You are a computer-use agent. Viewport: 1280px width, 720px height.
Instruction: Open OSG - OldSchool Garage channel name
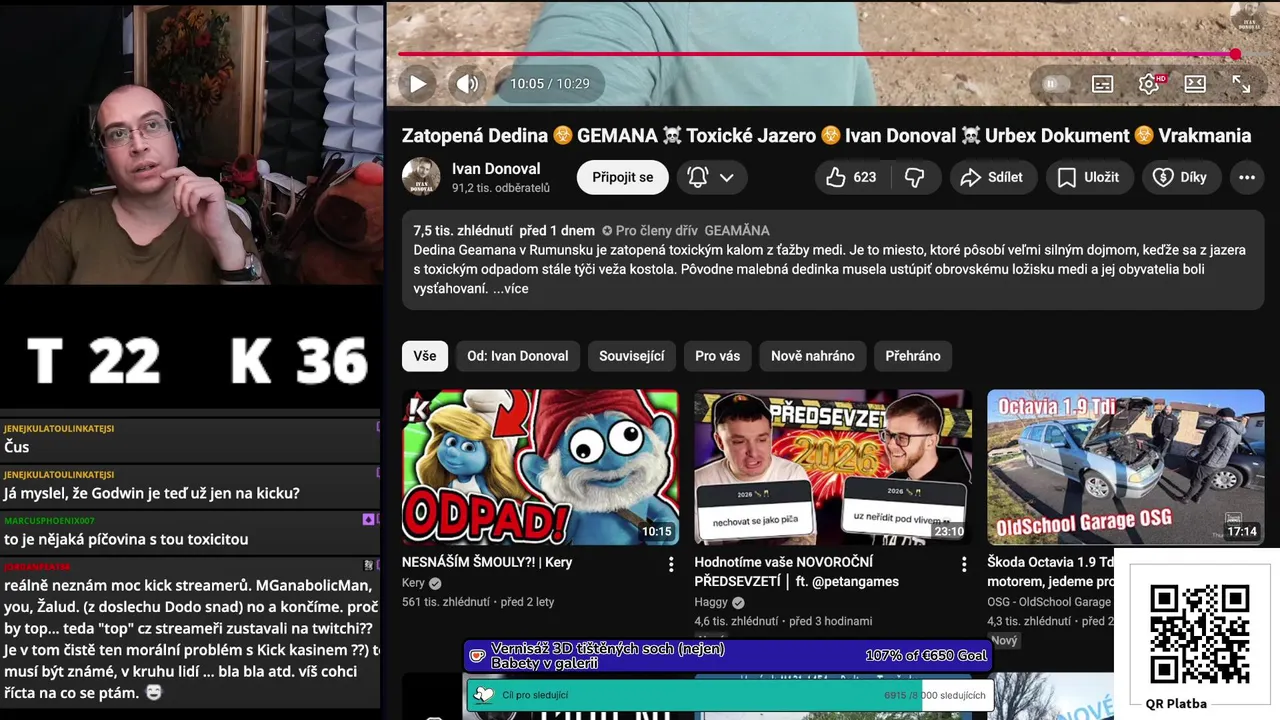click(x=1049, y=602)
